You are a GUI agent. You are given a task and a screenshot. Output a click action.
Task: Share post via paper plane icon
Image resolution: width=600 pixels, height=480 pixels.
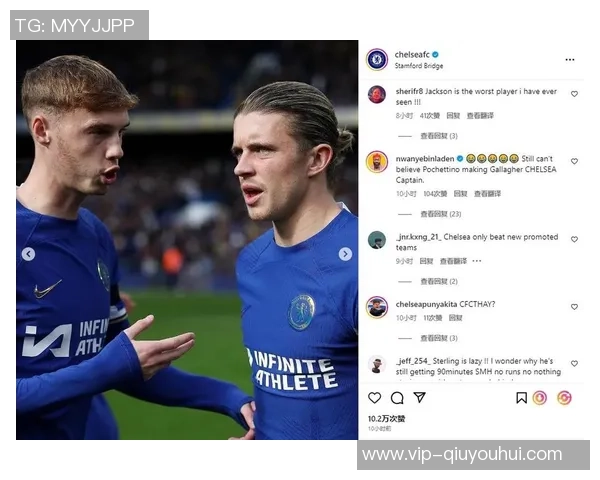pyautogui.click(x=419, y=397)
